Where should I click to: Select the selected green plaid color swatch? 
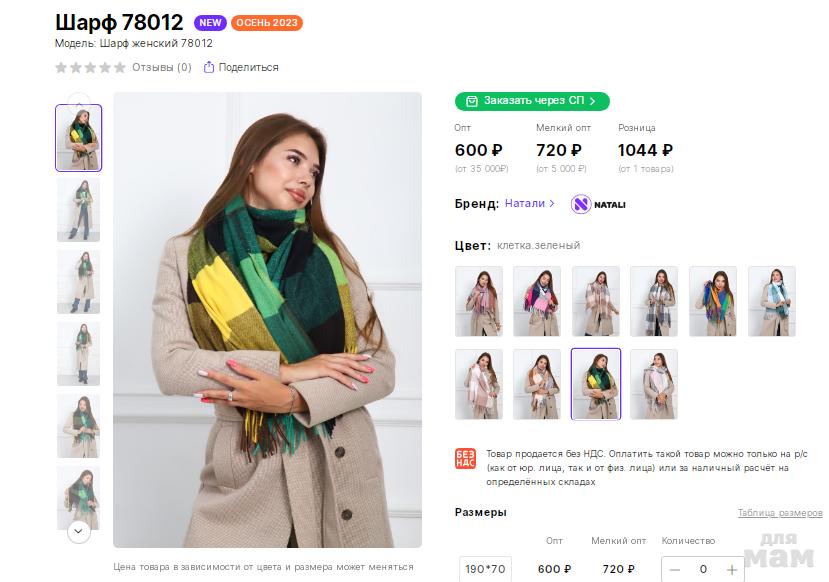(596, 384)
